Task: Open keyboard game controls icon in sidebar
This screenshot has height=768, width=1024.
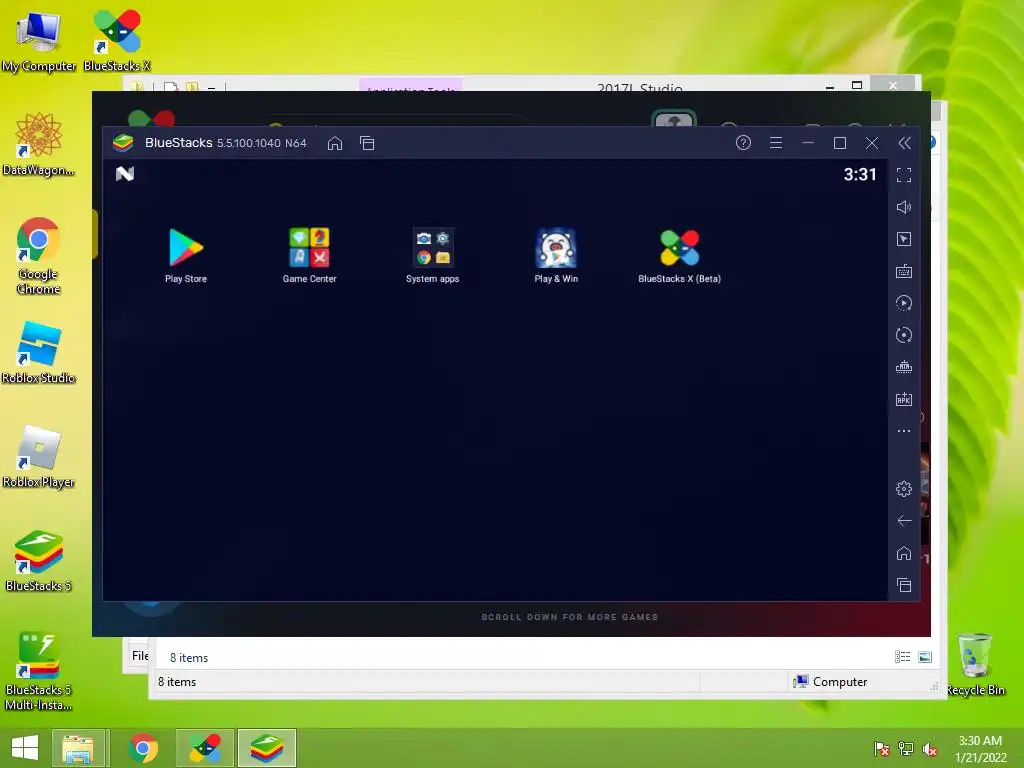Action: click(904, 271)
